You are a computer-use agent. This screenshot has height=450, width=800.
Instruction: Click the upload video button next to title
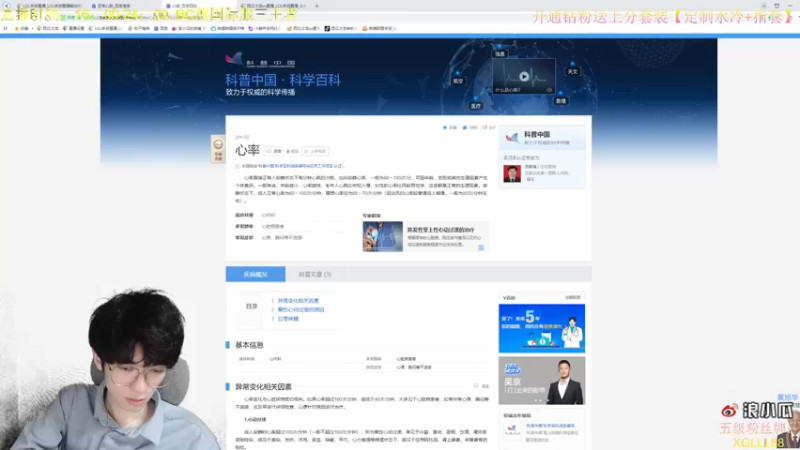point(315,151)
